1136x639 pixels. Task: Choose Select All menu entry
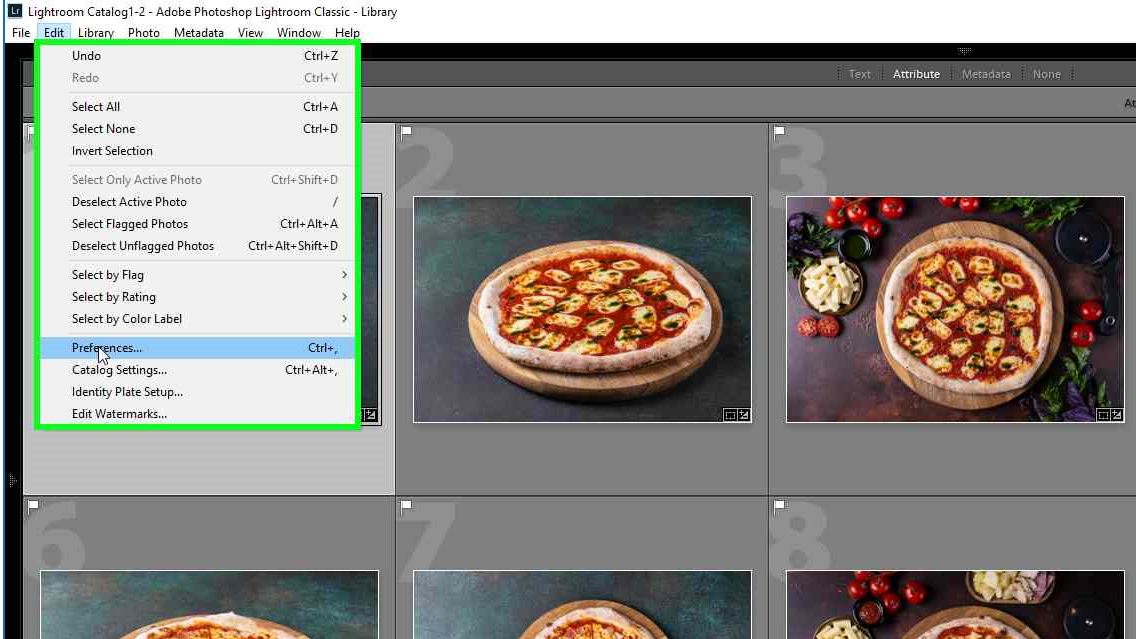(x=197, y=106)
